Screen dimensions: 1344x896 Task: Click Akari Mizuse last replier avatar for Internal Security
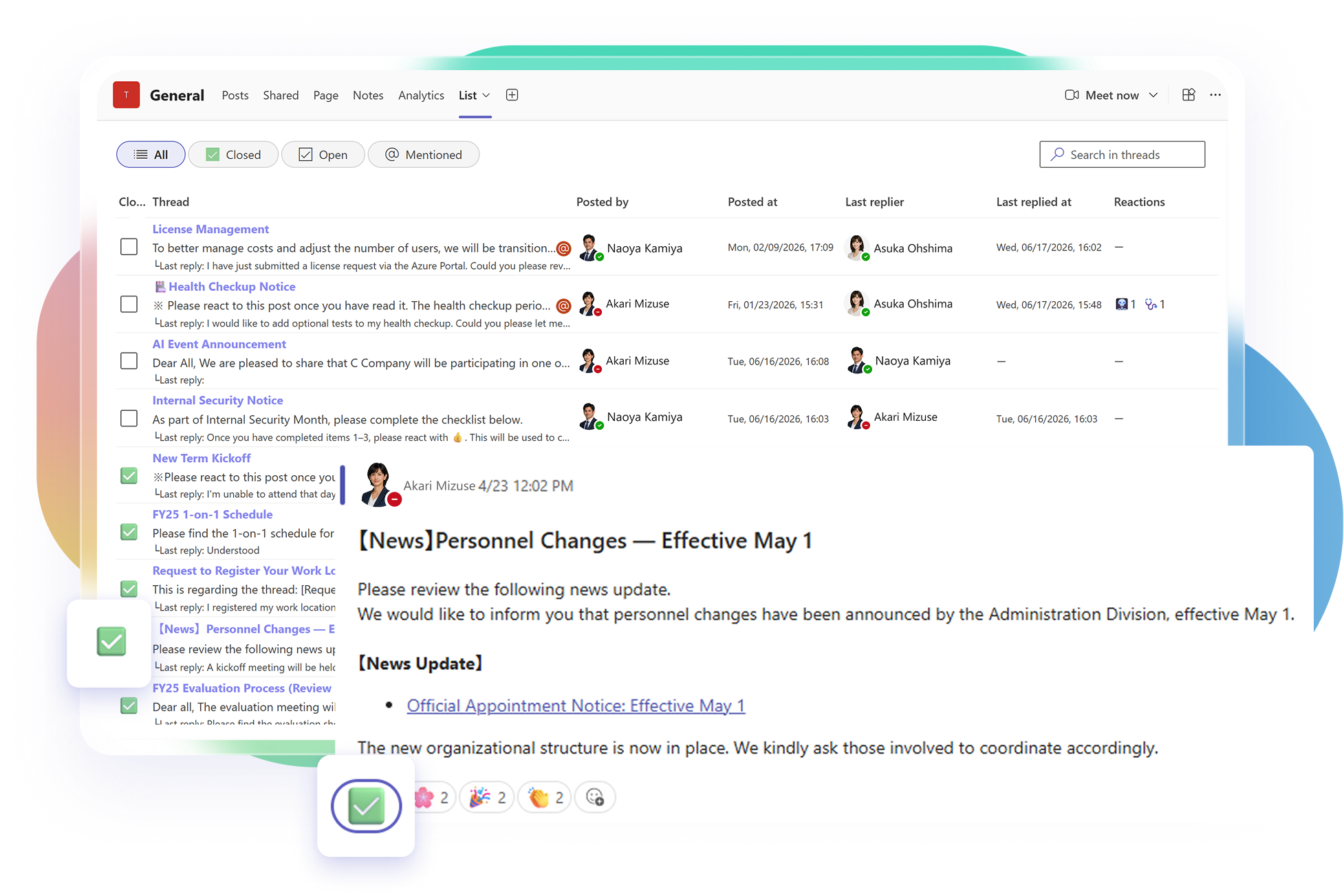pyautogui.click(x=857, y=417)
